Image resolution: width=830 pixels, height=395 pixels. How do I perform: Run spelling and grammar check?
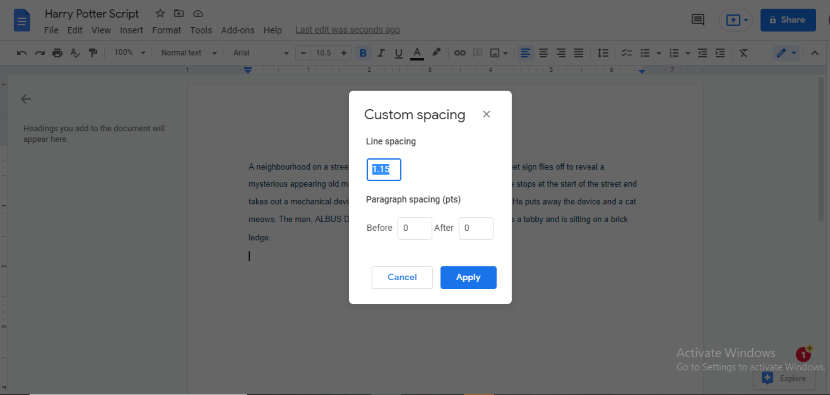[x=75, y=53]
